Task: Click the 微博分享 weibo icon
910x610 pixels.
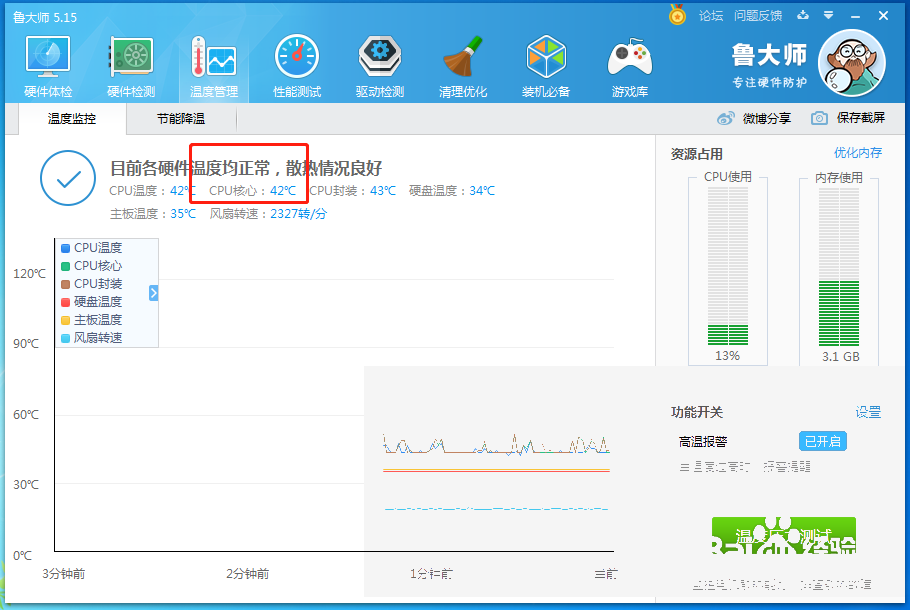Action: [x=725, y=118]
